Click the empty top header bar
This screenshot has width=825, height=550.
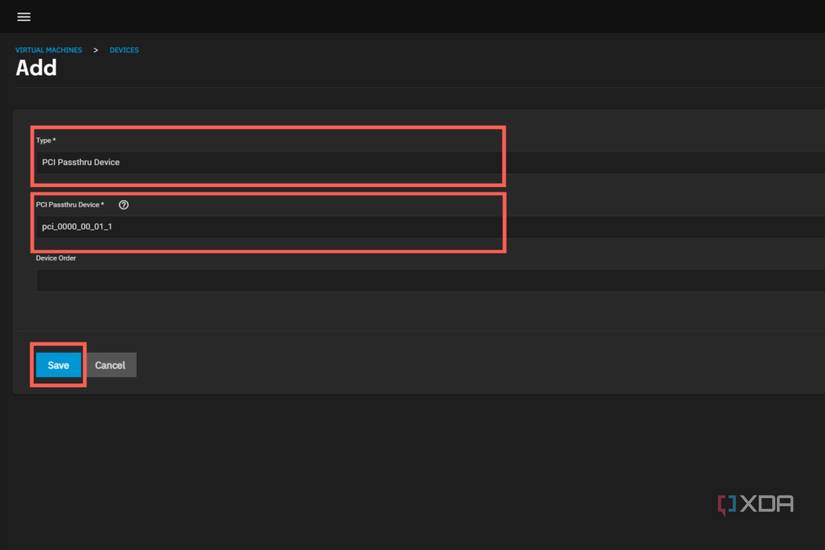pyautogui.click(x=400, y=17)
